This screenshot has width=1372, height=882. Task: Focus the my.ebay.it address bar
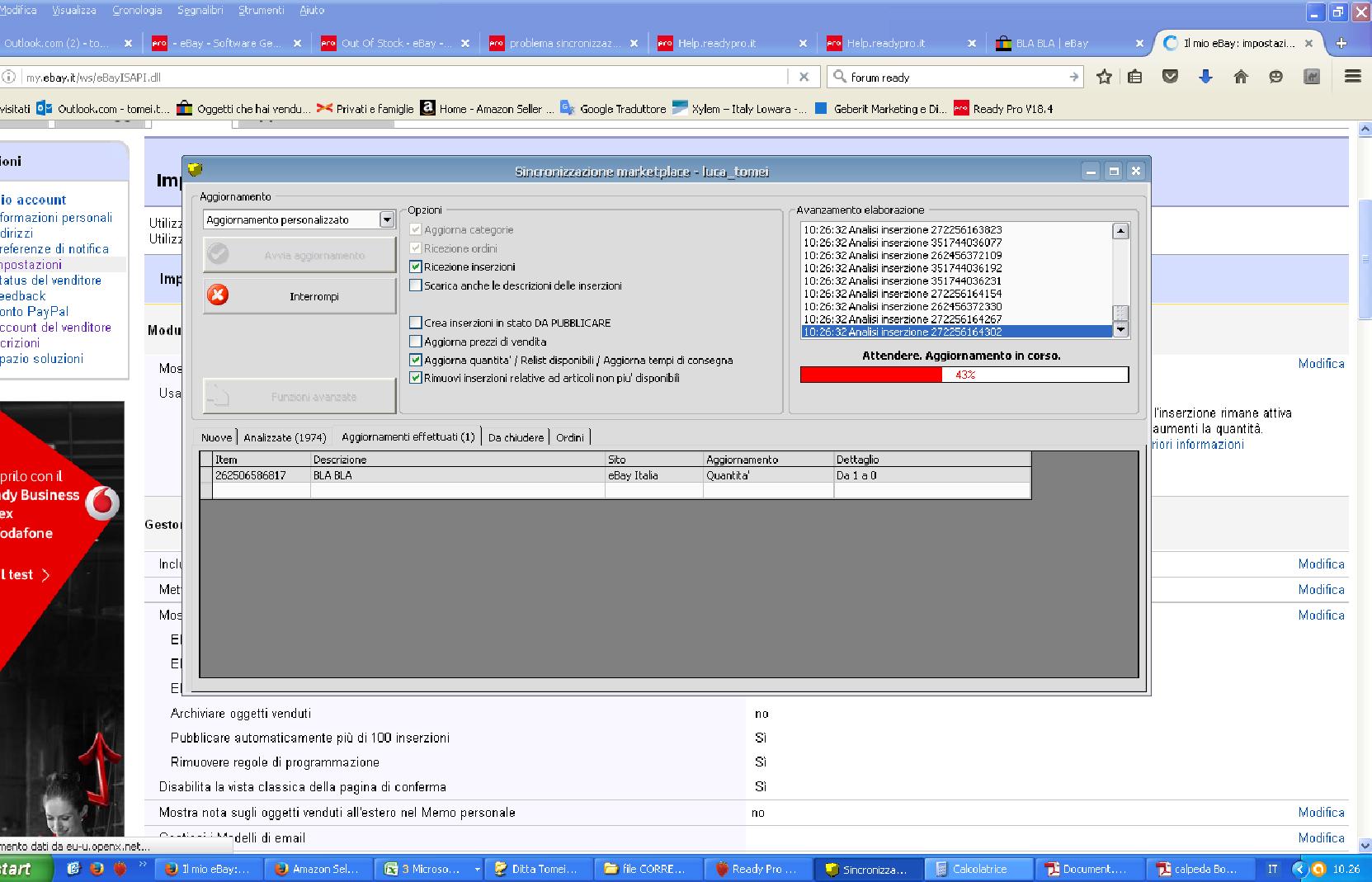coord(404,77)
